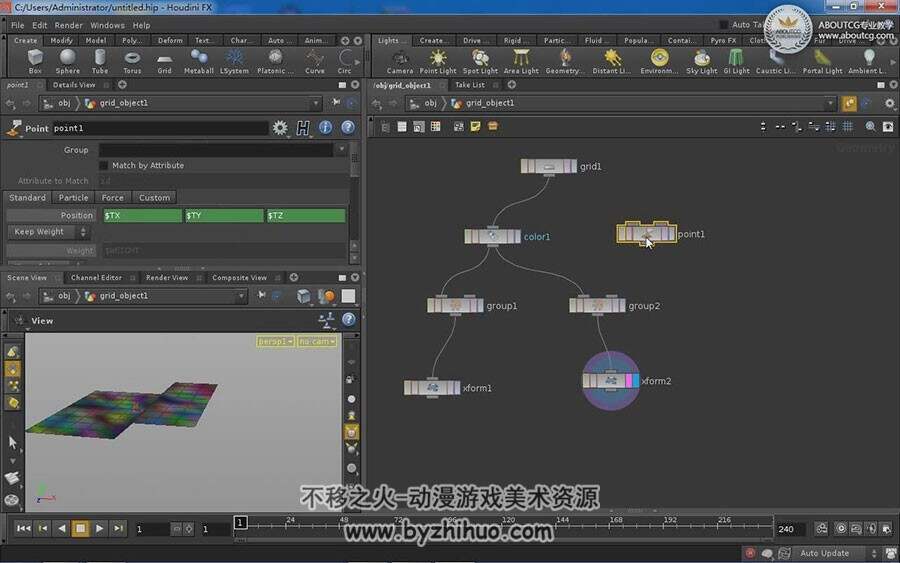Switch to the Details View tab
900x563 pixels.
(x=74, y=85)
